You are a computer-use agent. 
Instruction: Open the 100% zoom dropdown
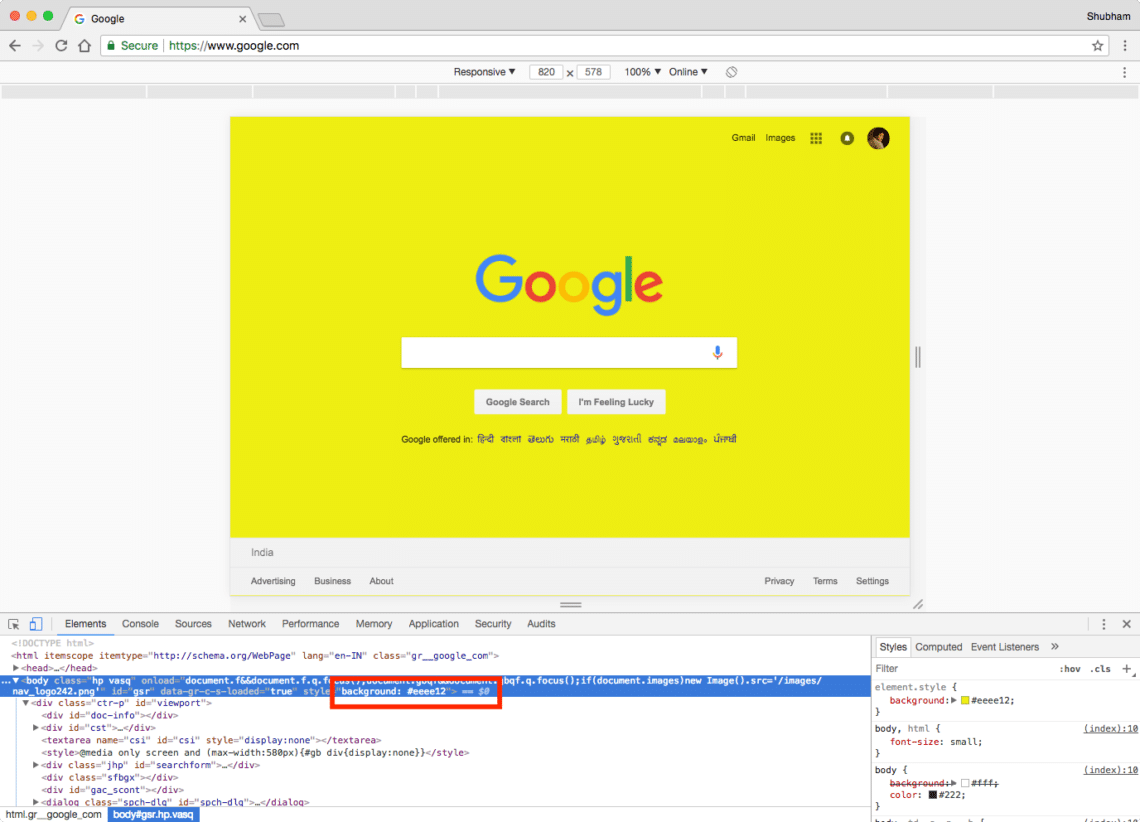[x=643, y=72]
